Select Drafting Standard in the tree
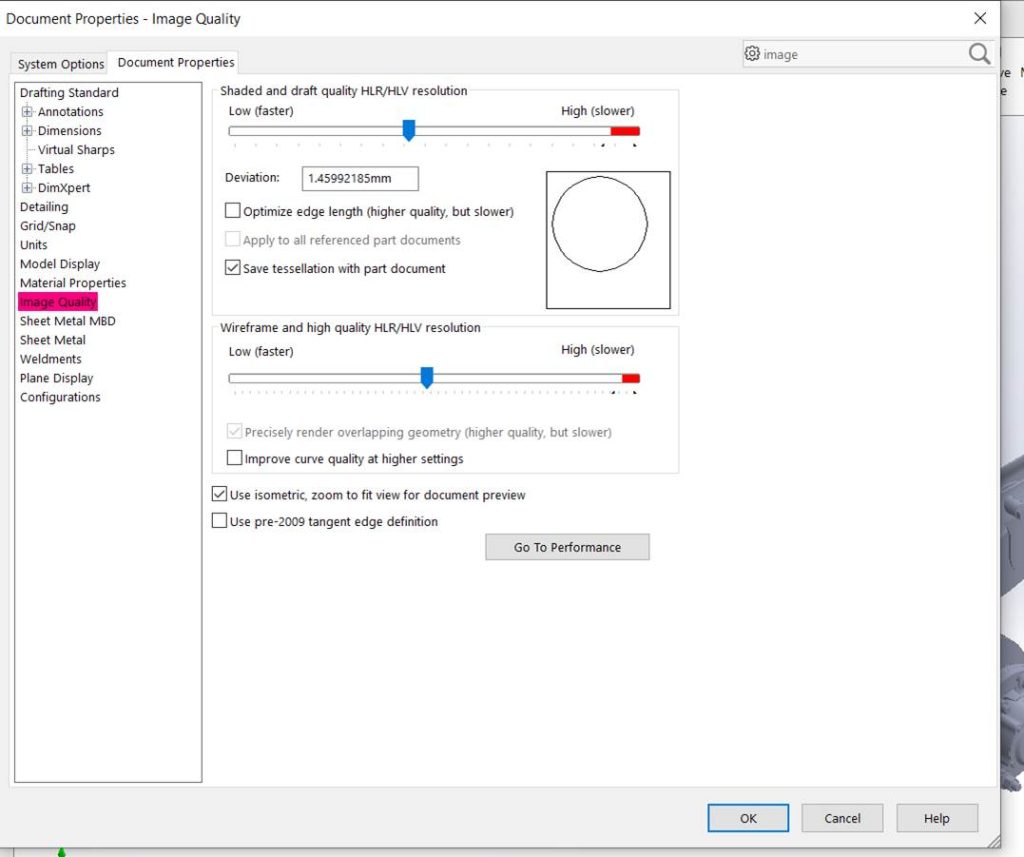The width and height of the screenshot is (1024, 857). click(x=69, y=93)
